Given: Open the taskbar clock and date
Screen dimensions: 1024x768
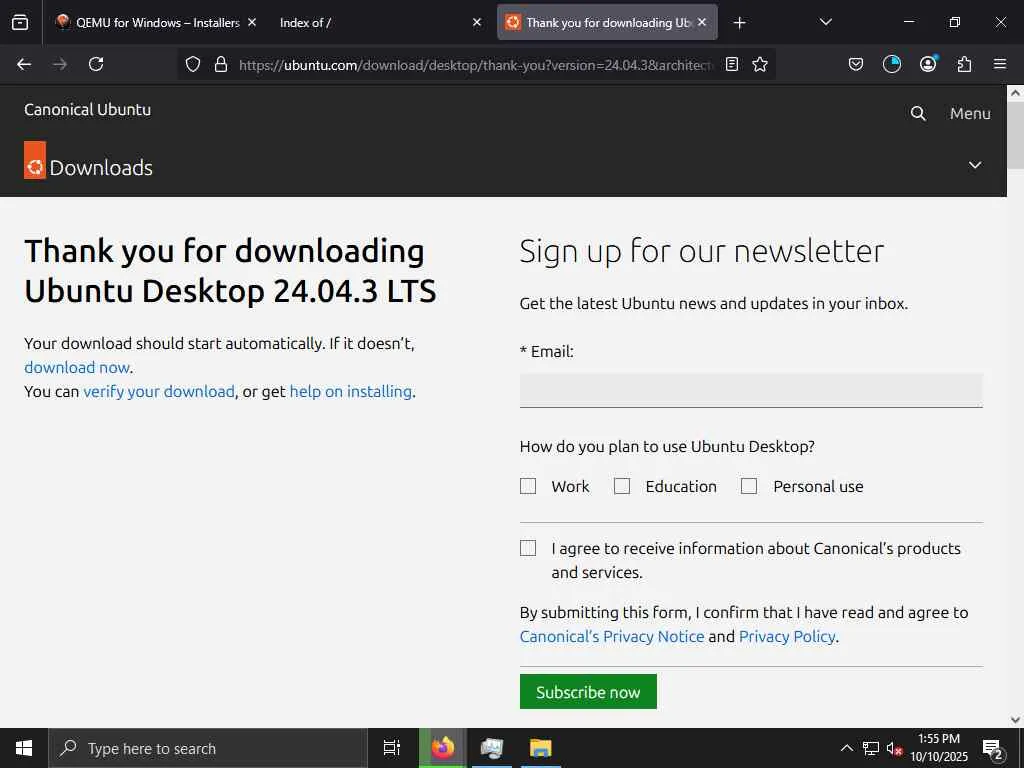Looking at the screenshot, I should 939,748.
